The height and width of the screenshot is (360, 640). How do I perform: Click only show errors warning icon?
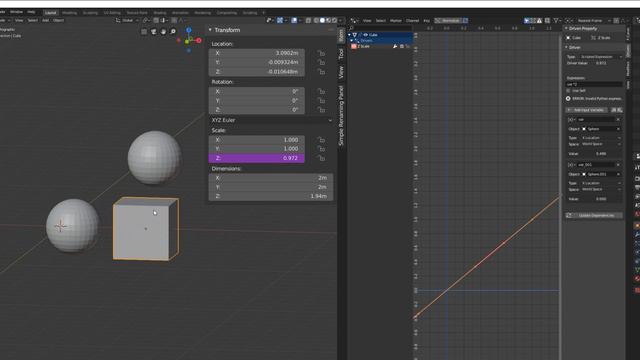click(540, 20)
